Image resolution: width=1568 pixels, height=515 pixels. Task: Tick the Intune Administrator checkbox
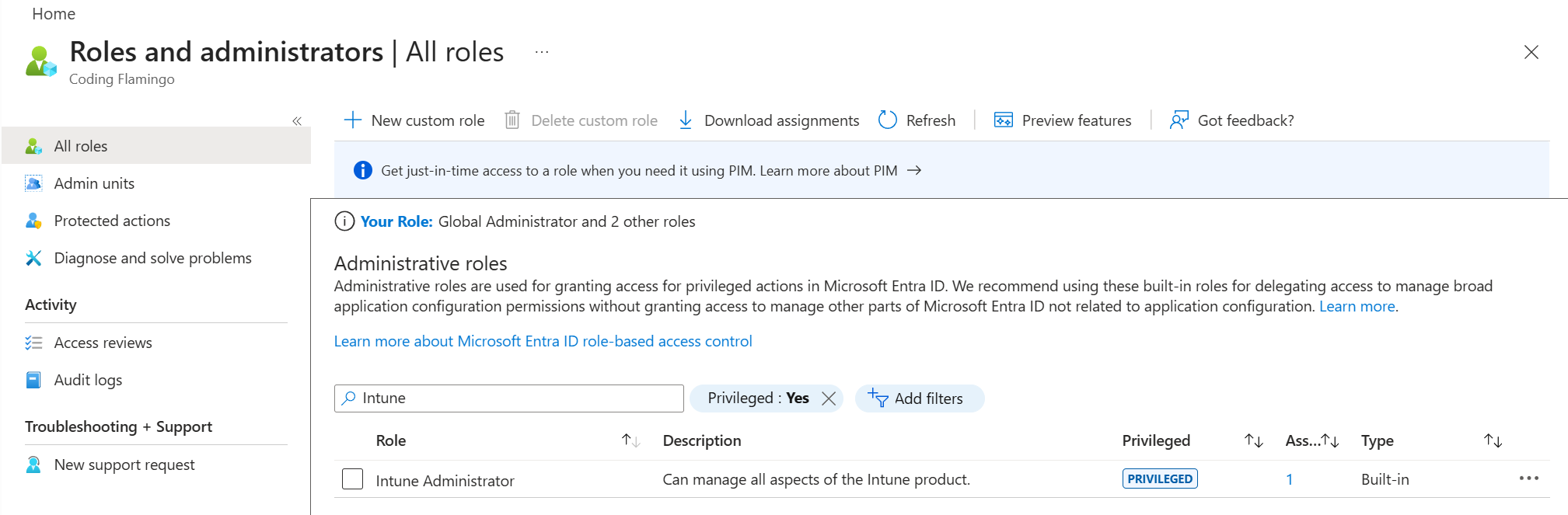click(x=353, y=479)
